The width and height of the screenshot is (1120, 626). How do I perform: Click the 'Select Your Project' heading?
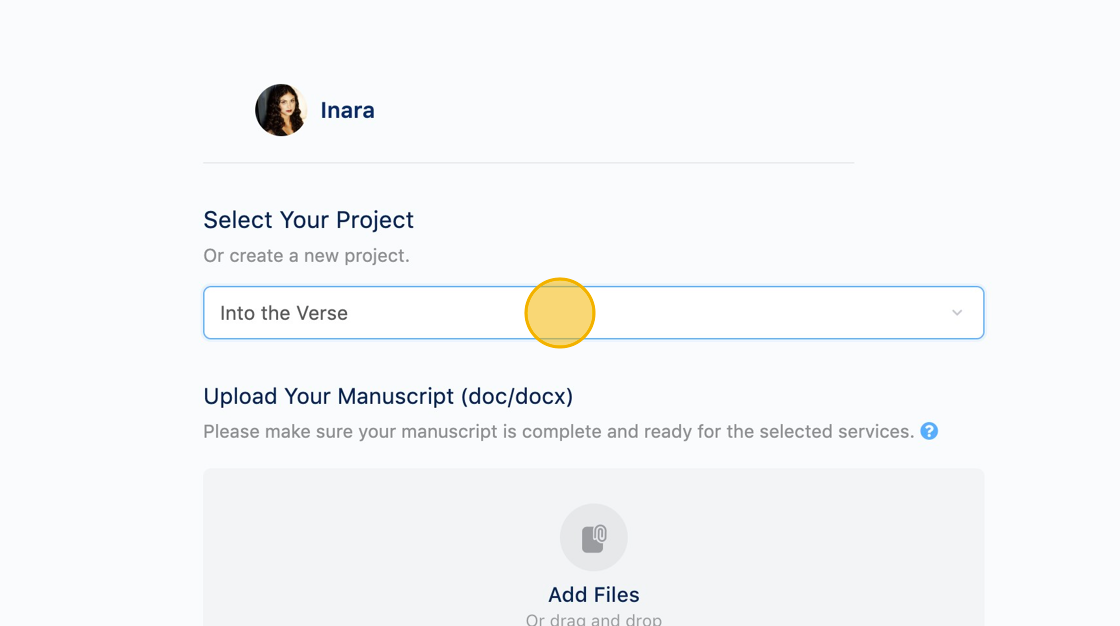tap(309, 220)
